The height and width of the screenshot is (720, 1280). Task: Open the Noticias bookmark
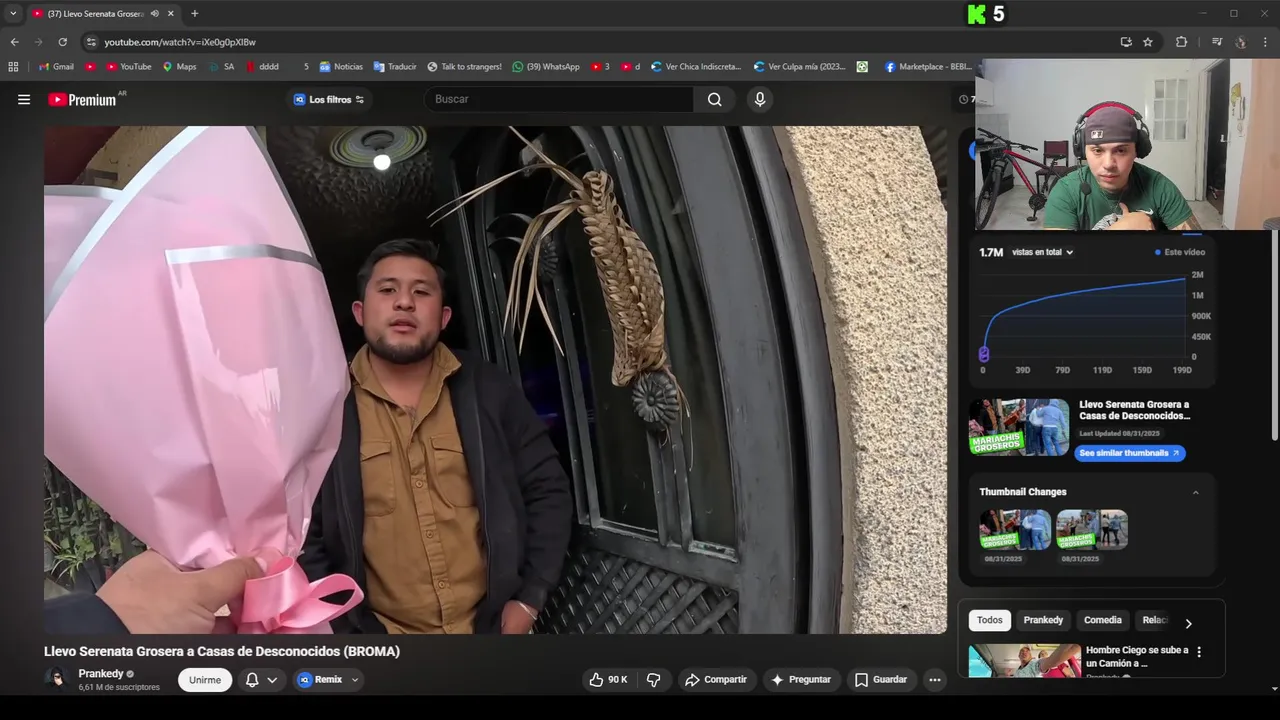(x=341, y=67)
